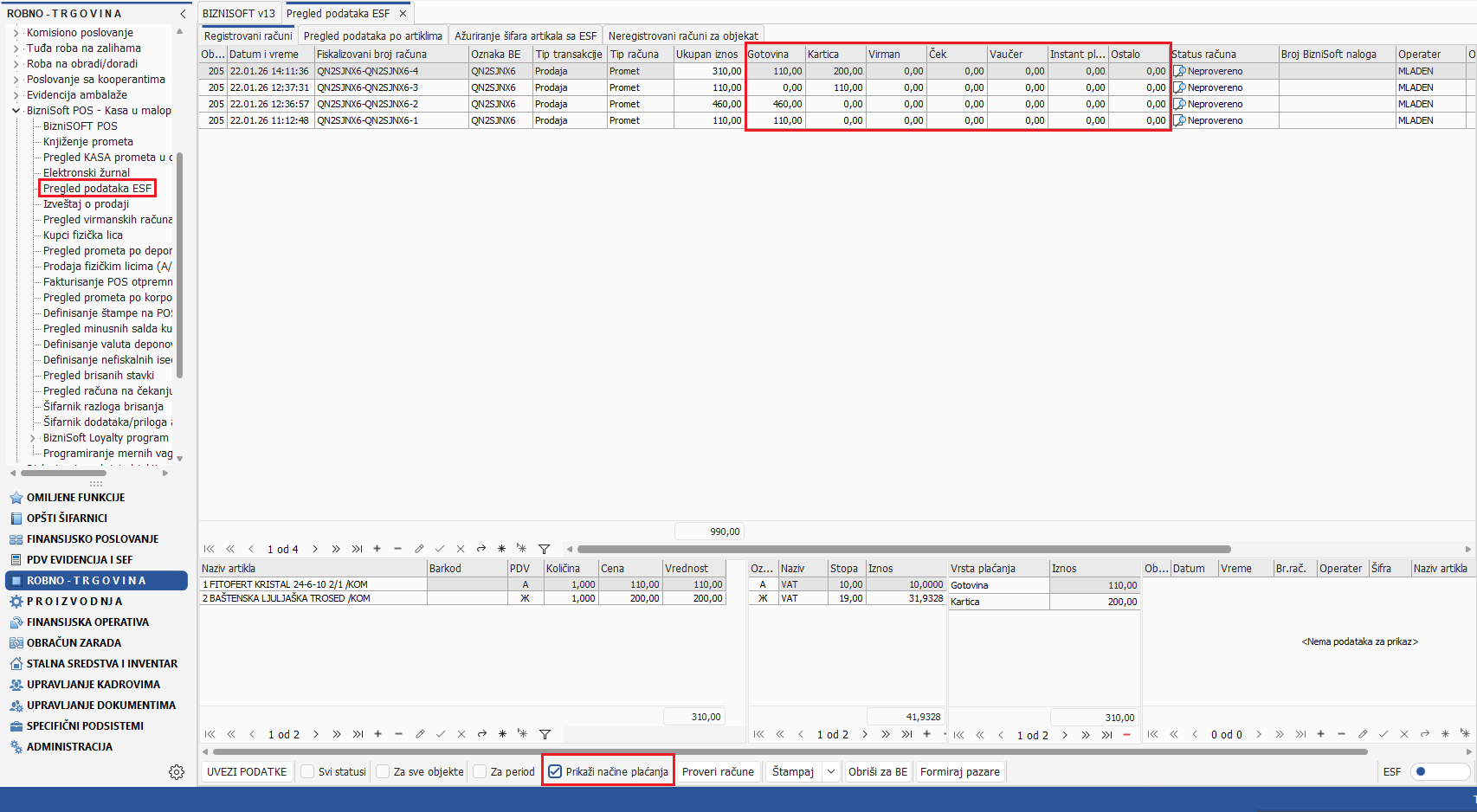Screen dimensions: 1477x812
Task: Enable the Svi statusi checkbox
Action: click(x=307, y=771)
